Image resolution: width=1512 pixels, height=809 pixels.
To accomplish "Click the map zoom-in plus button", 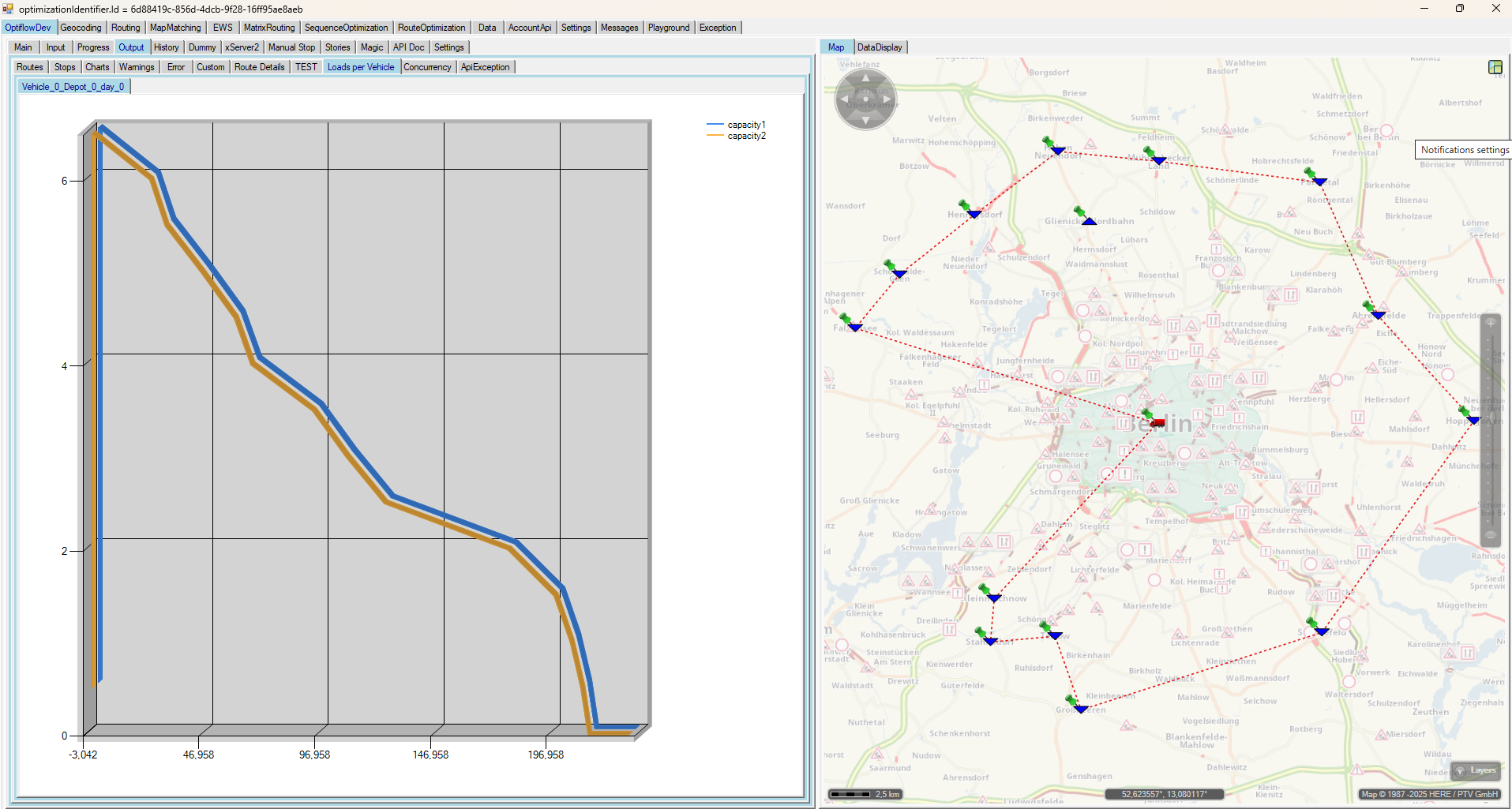I will pos(1491,324).
